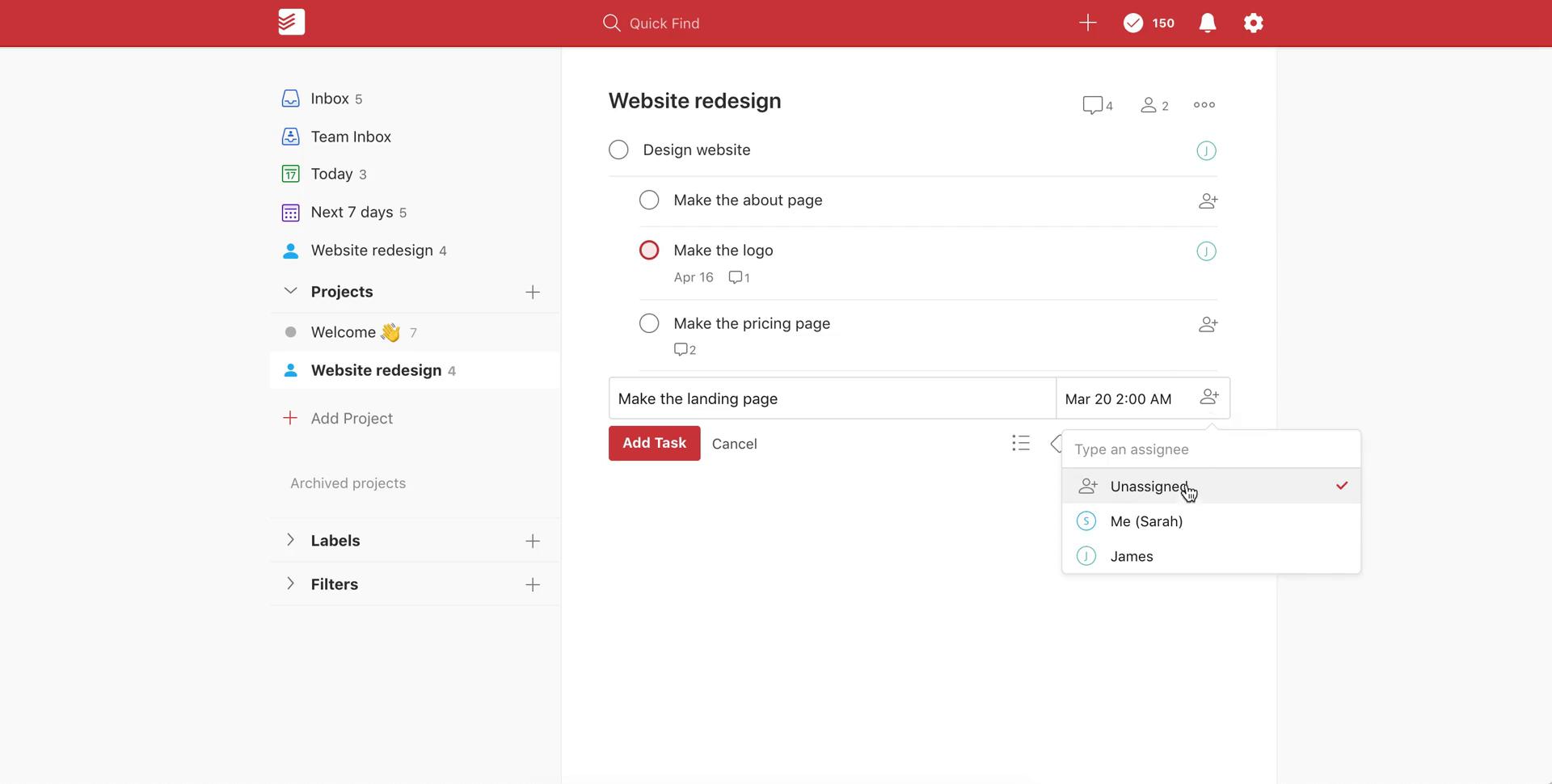Click the label tag icon beside list icon

pyautogui.click(x=1056, y=443)
